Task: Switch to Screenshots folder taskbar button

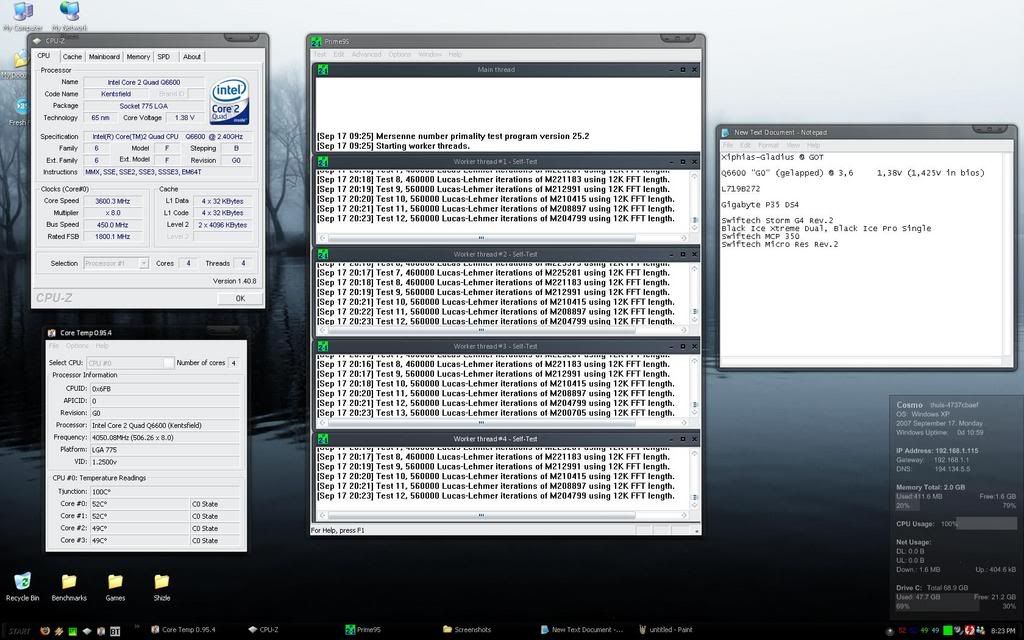Action: pos(467,630)
